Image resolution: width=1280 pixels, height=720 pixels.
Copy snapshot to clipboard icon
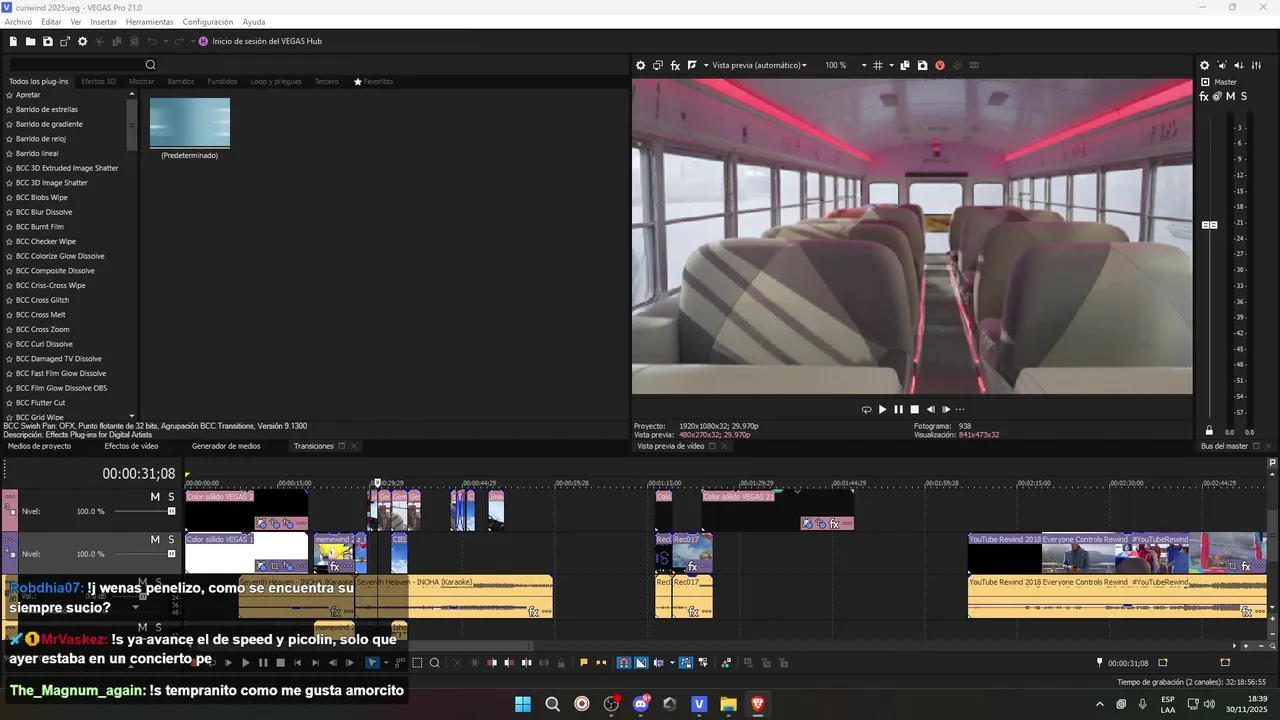905,66
